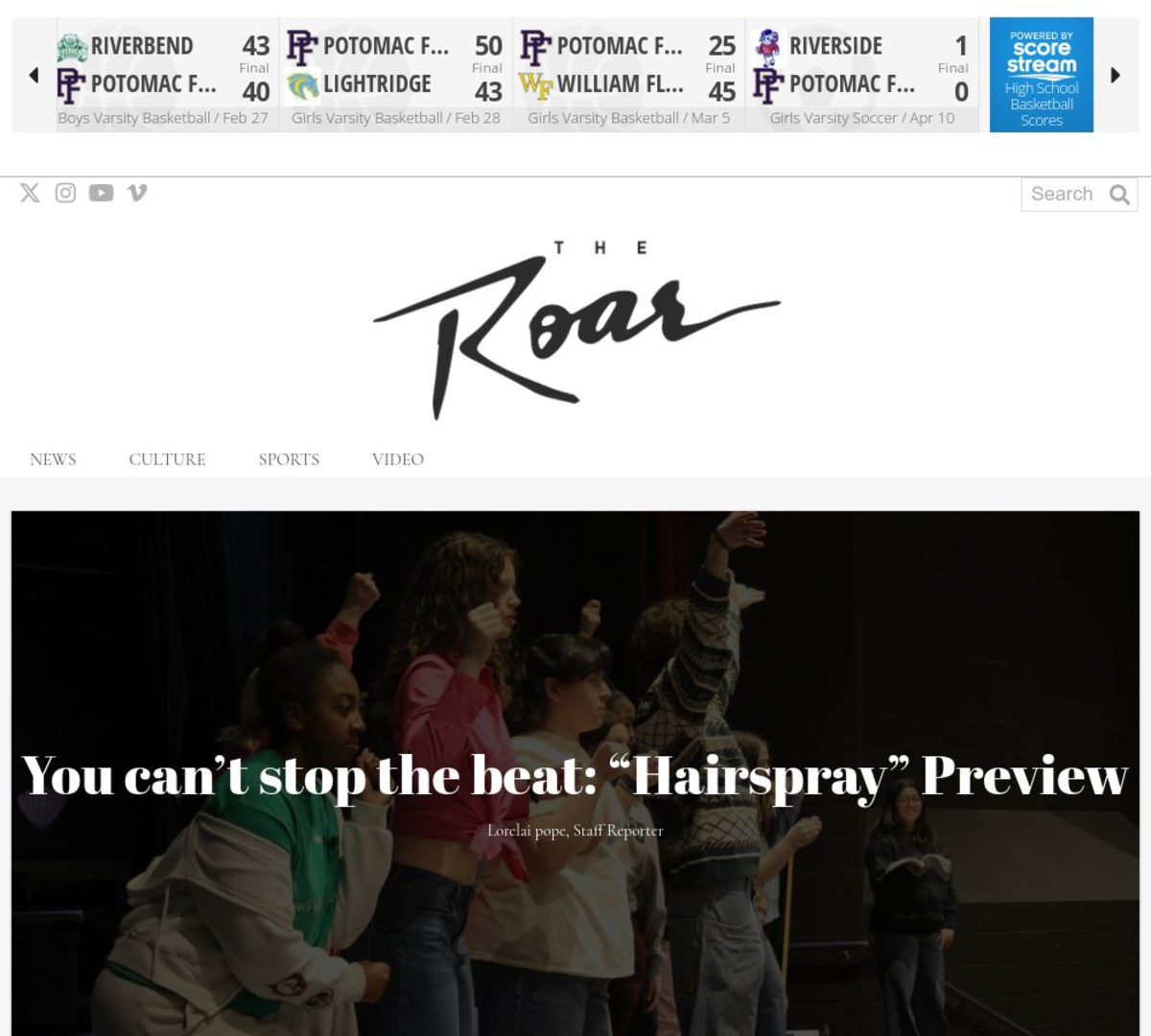The width and height of the screenshot is (1151, 1036).
Task: Click in the Search input field
Action: pyautogui.click(x=1063, y=194)
